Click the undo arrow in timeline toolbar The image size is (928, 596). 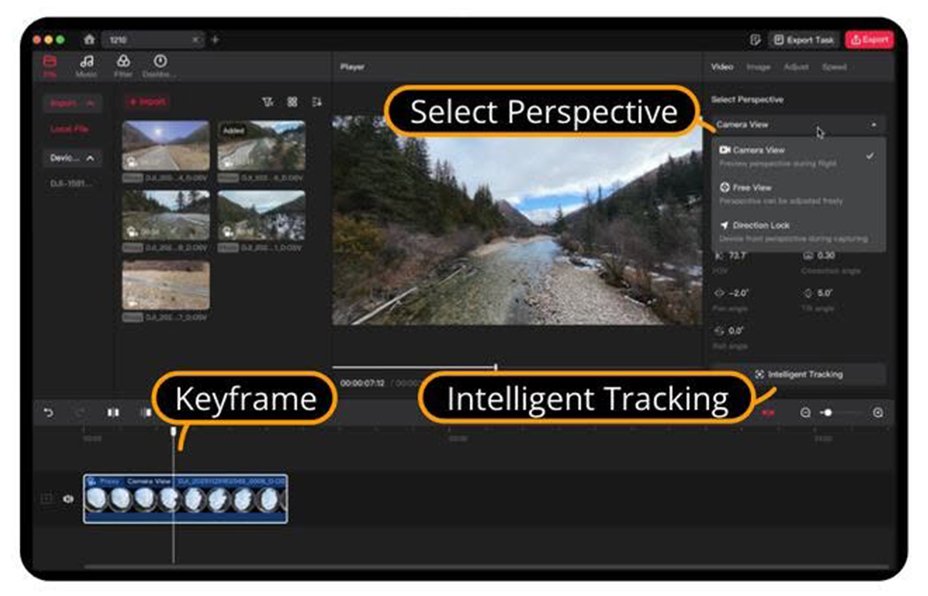coord(49,413)
